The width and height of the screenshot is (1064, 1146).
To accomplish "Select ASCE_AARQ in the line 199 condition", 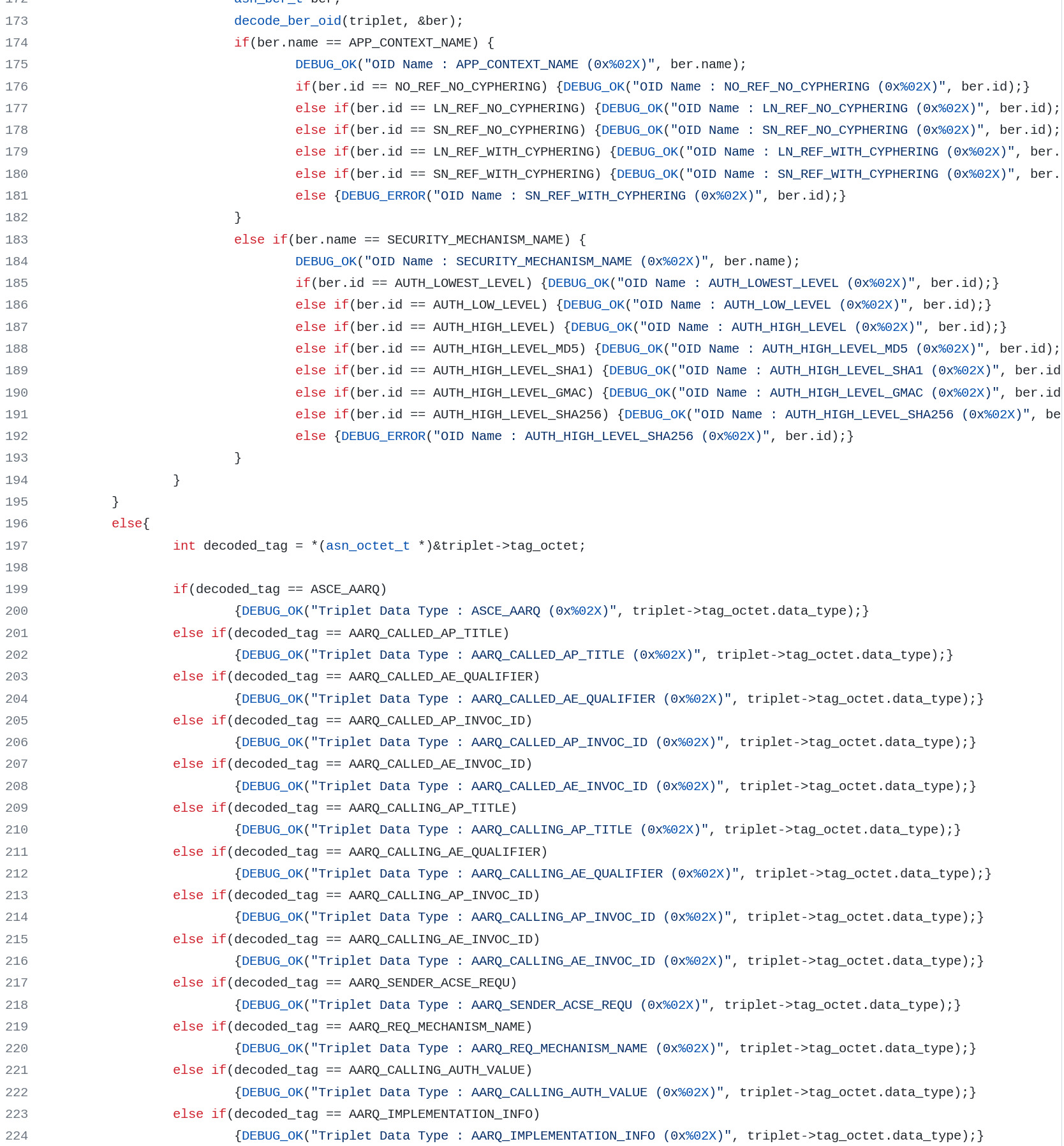I will pyautogui.click(x=345, y=589).
